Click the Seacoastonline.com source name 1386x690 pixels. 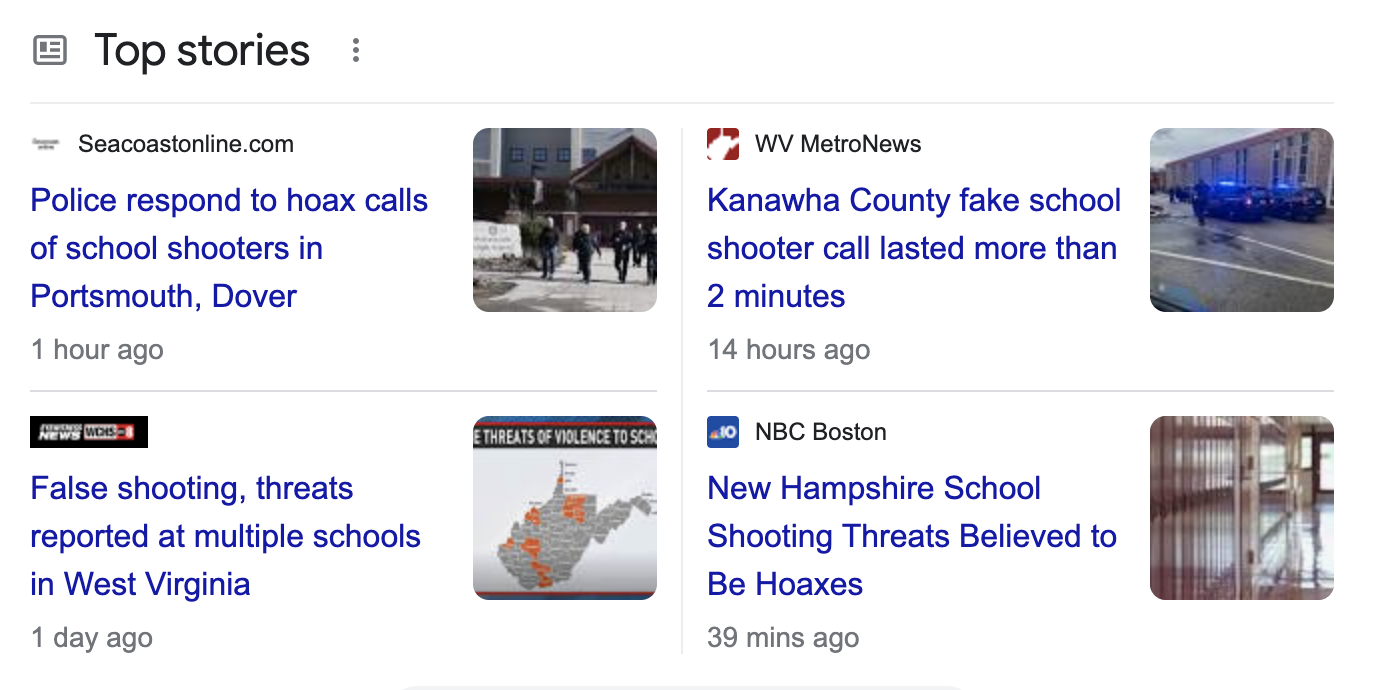coord(186,144)
